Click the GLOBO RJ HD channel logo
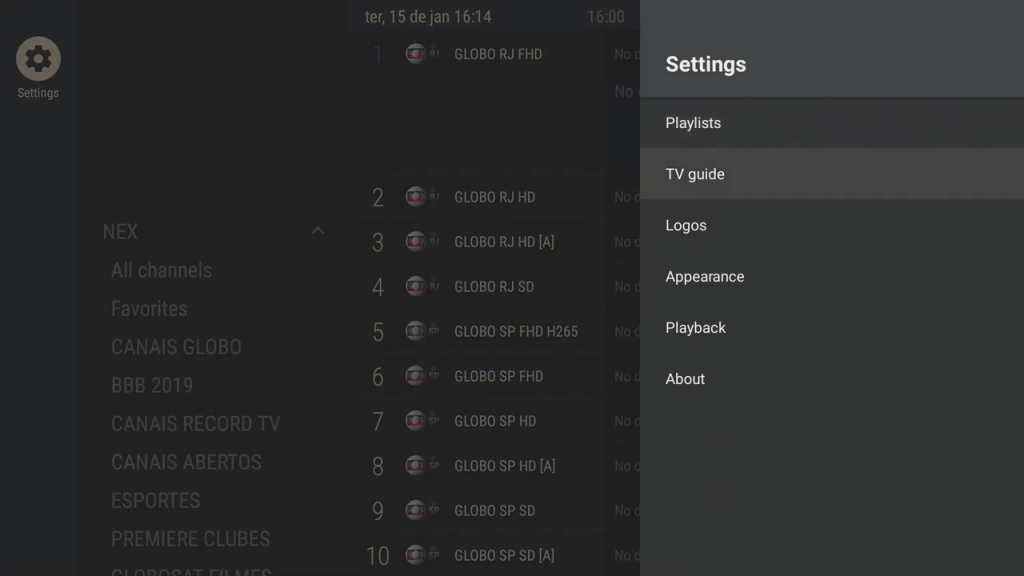Image resolution: width=1024 pixels, height=576 pixels. tap(422, 197)
